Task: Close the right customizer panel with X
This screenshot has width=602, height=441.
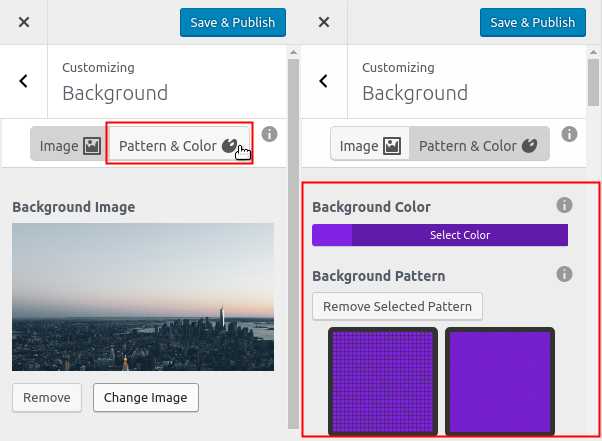Action: coord(324,22)
